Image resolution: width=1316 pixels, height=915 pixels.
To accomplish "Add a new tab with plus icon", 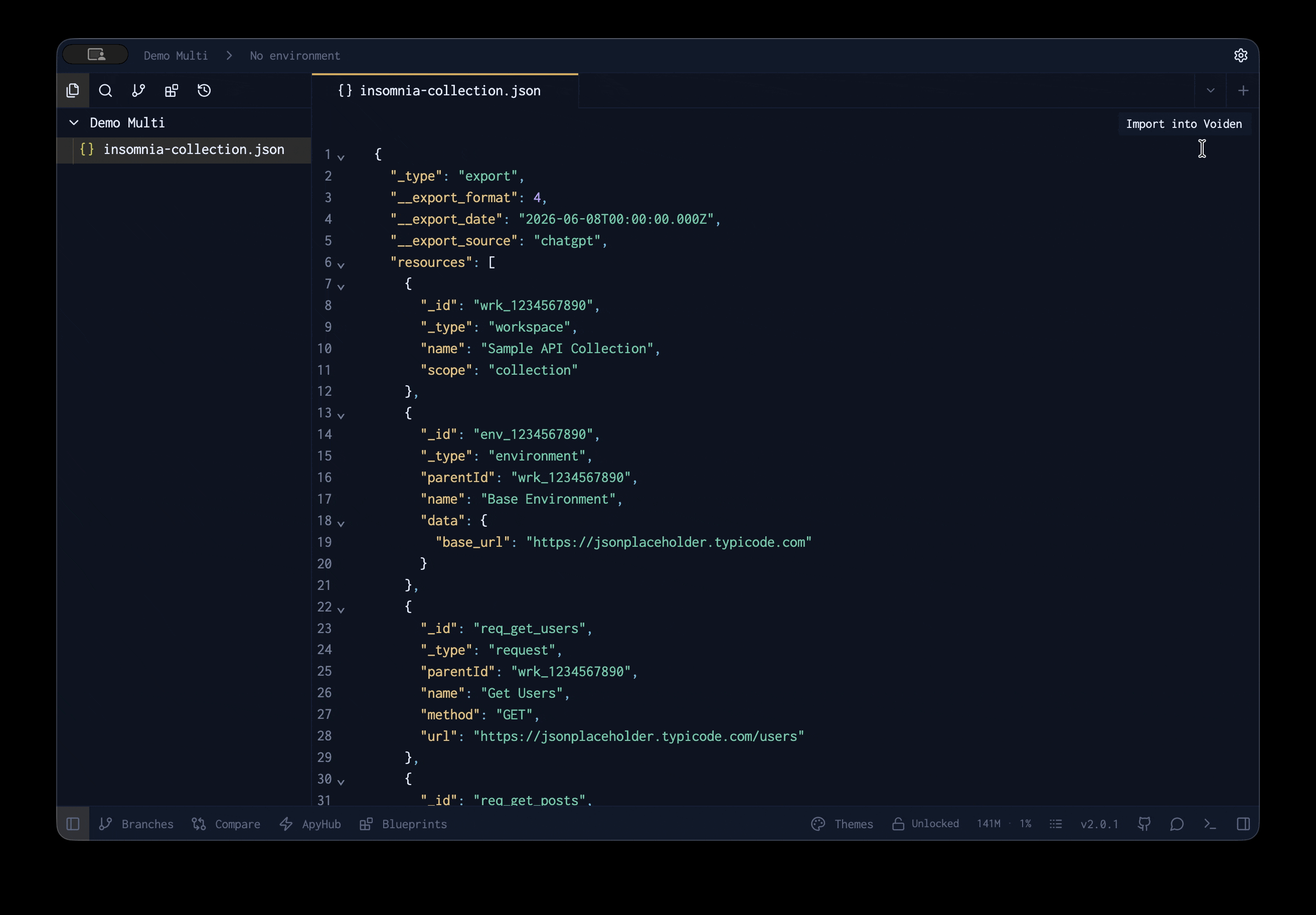I will (x=1243, y=91).
